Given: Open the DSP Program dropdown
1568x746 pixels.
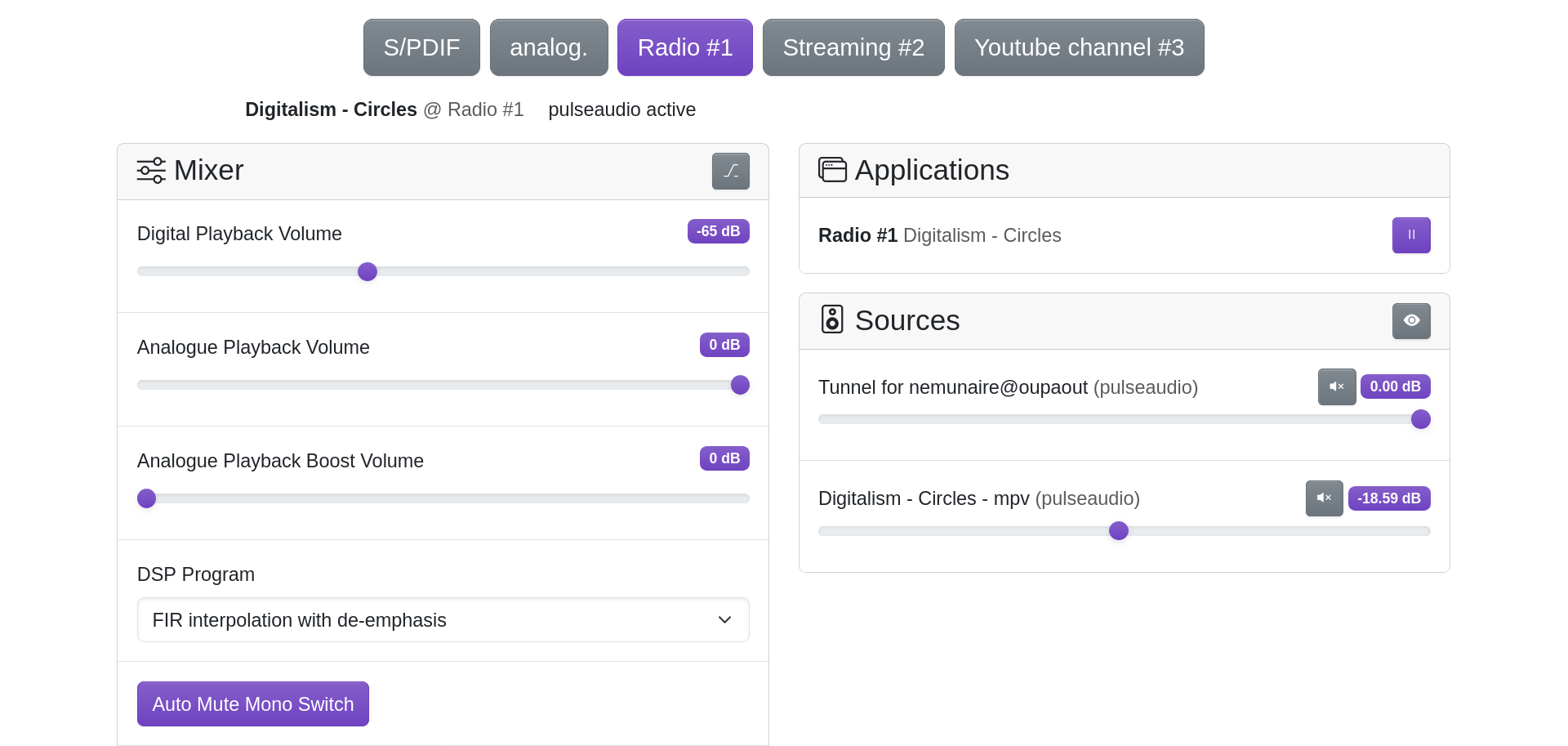Looking at the screenshot, I should point(443,620).
